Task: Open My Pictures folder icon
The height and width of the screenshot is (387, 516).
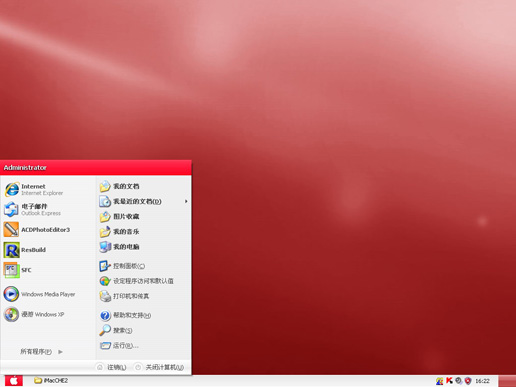Action: coord(105,216)
